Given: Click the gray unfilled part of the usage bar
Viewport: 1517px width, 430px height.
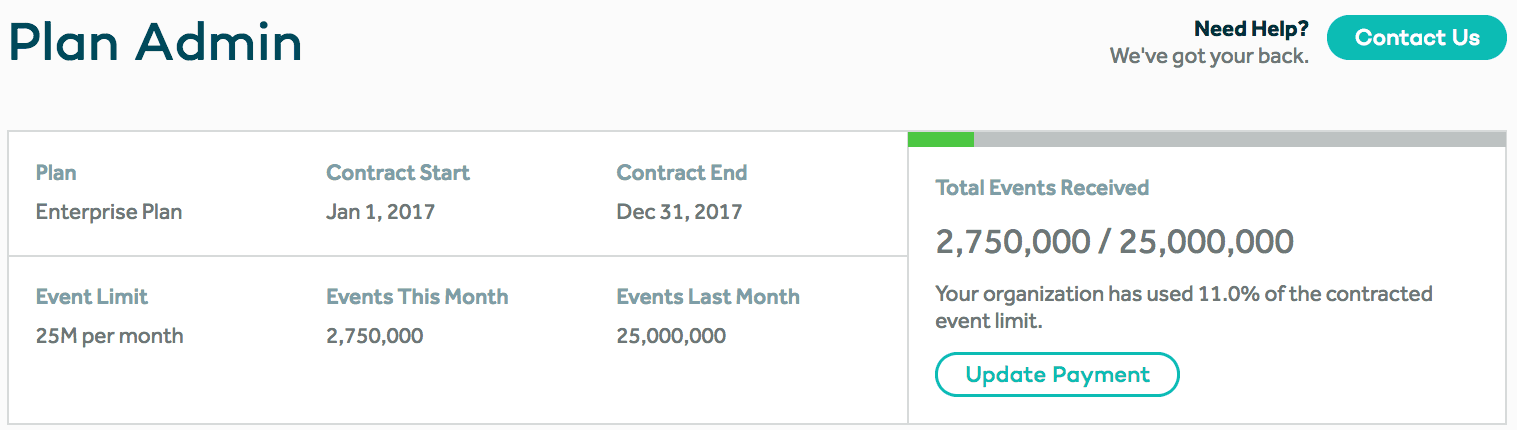Looking at the screenshot, I should pyautogui.click(x=1239, y=139).
